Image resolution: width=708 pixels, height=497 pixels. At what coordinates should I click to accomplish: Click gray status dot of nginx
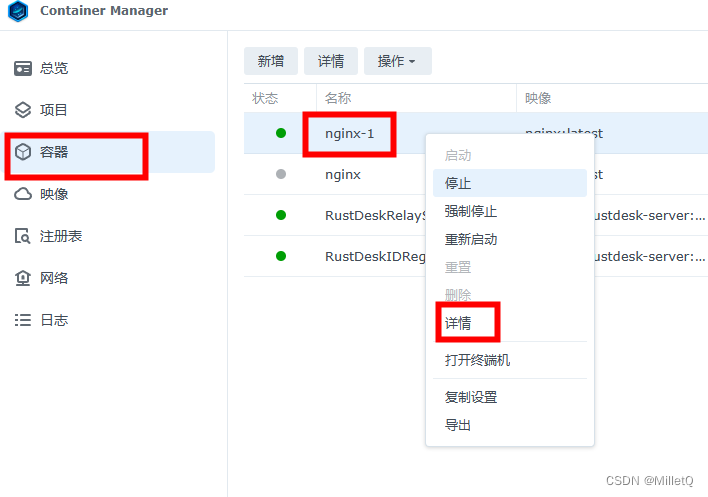click(281, 174)
